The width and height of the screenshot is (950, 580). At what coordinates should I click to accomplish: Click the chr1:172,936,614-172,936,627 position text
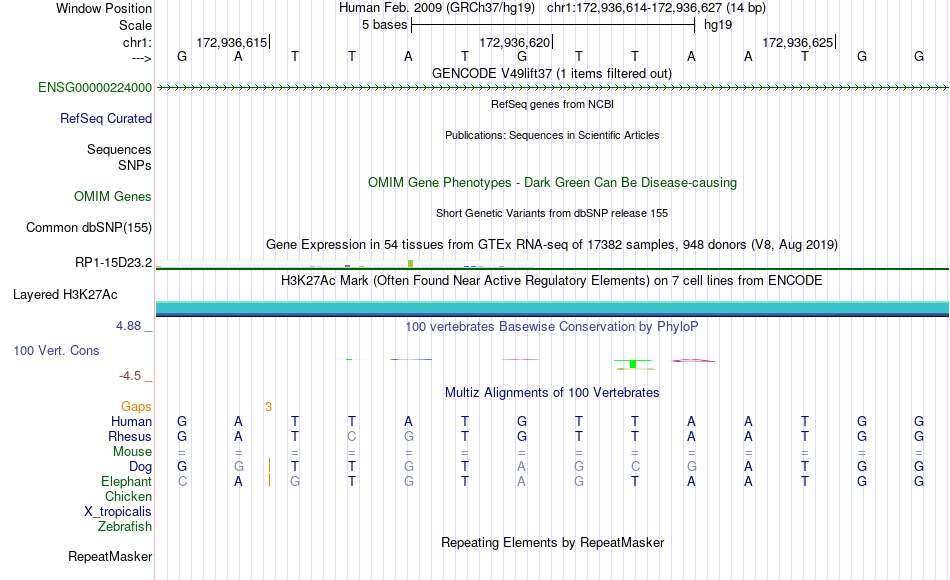pyautogui.click(x=656, y=8)
